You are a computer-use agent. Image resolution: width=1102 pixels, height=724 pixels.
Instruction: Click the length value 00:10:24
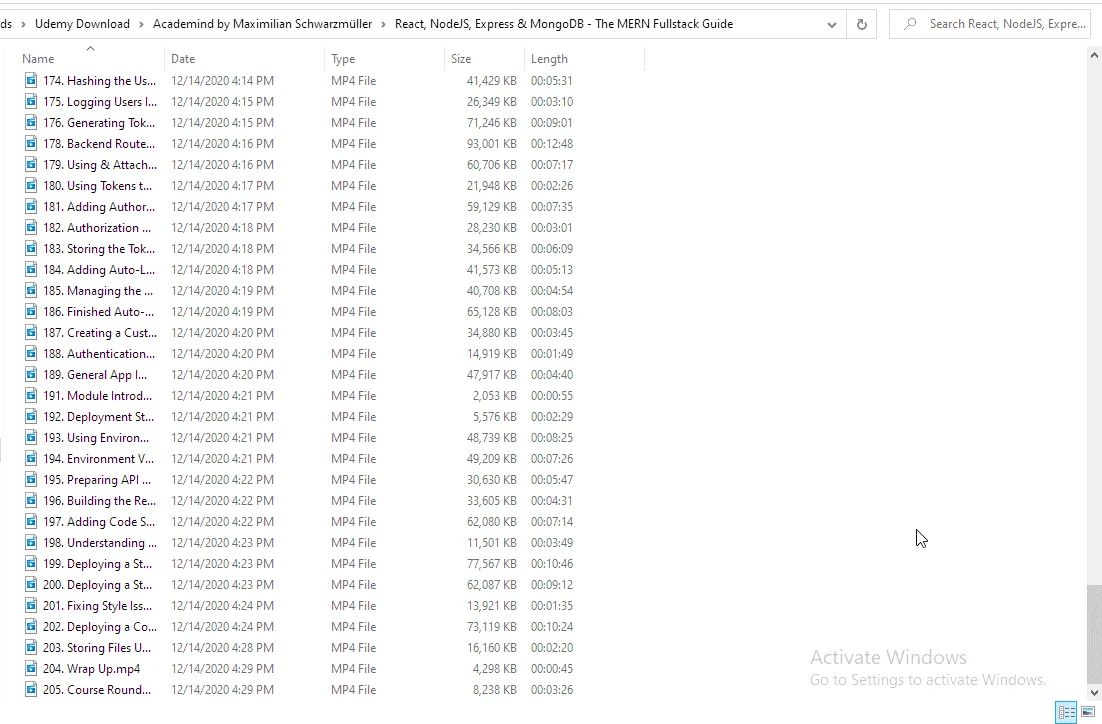tap(552, 627)
